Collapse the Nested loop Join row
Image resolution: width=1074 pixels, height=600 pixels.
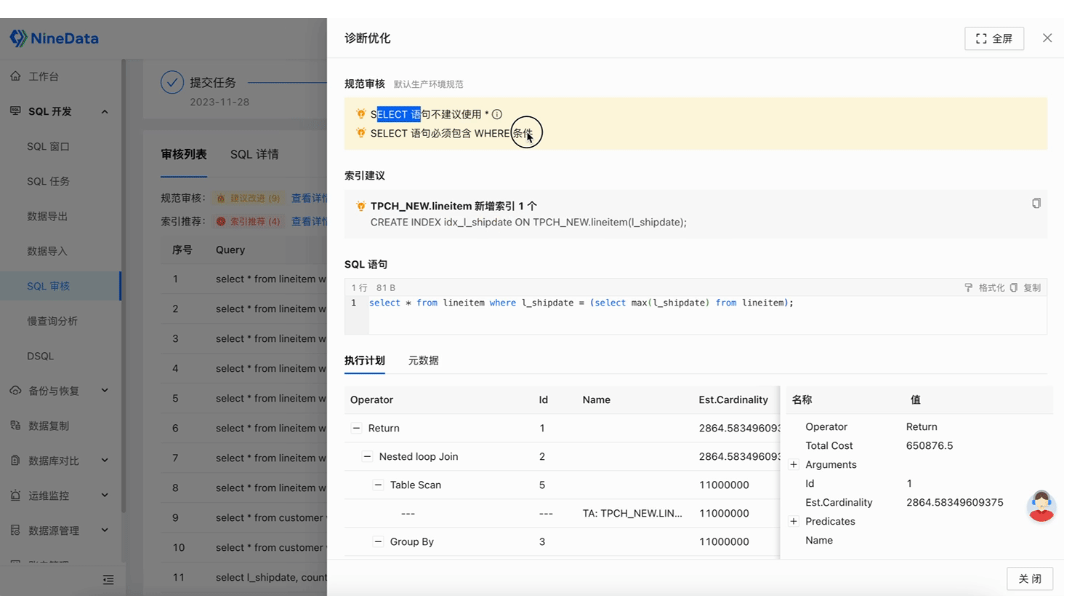(367, 456)
